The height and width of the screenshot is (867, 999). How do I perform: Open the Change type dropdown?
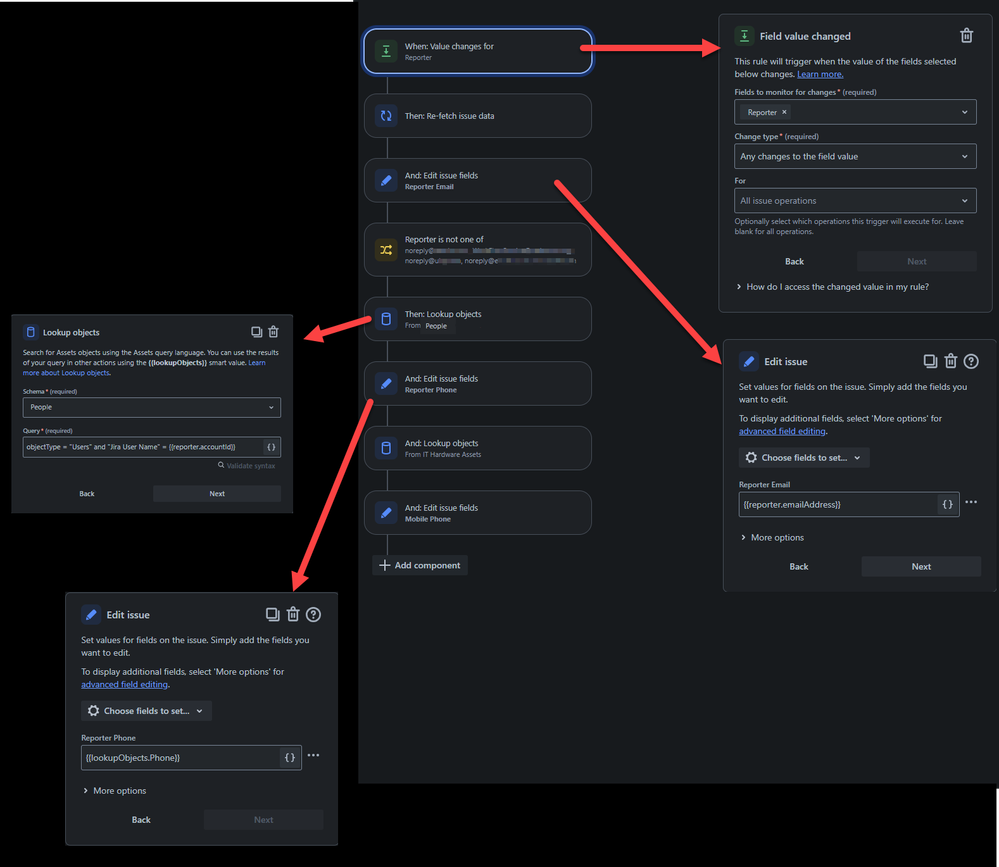[x=855, y=156]
